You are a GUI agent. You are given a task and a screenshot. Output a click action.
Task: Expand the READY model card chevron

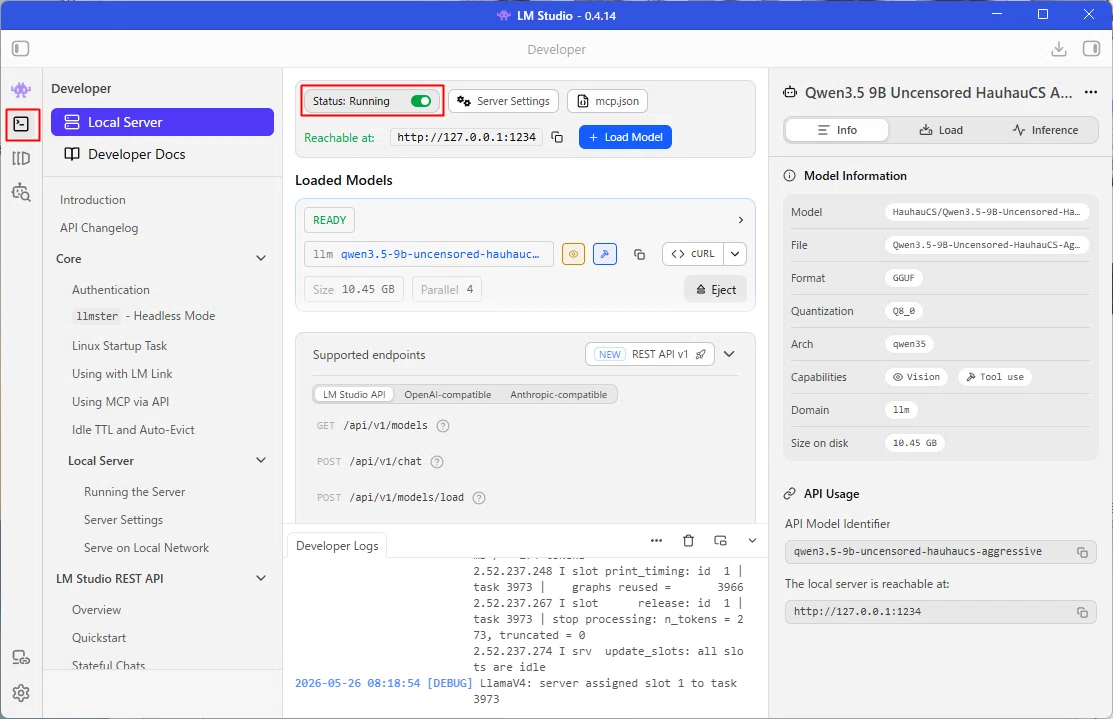[740, 220]
